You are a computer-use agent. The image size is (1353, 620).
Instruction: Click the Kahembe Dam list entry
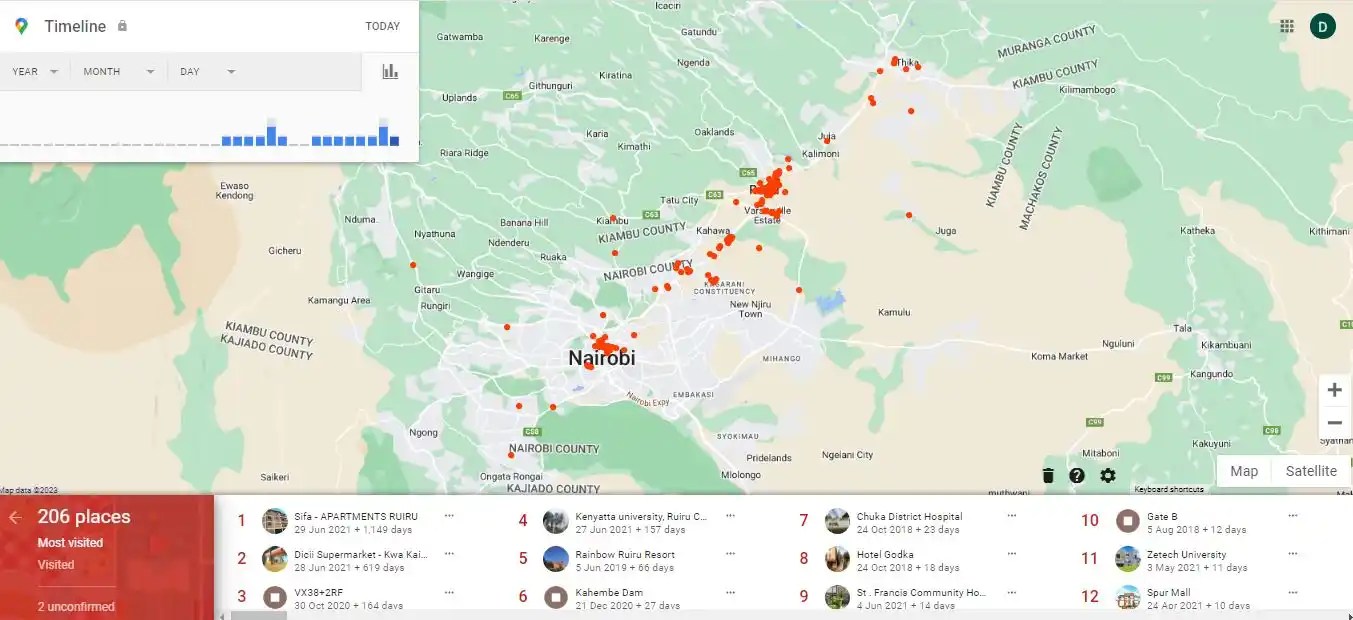coord(626,598)
